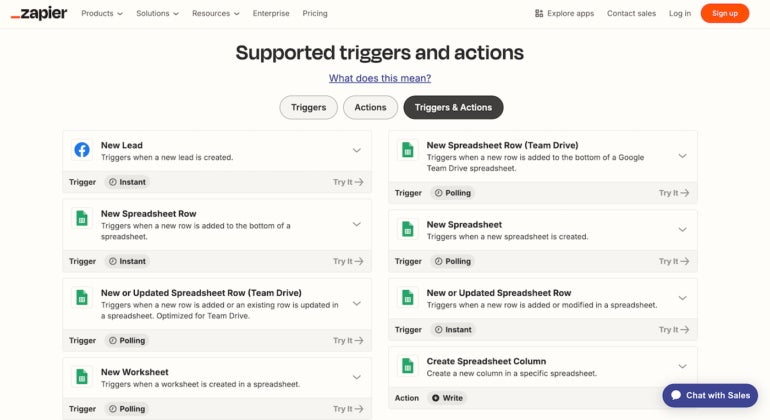Click Sheets icon on New or Updated Spreadsheet Row (Team Drive)
Viewport: 770px width, 420px height.
click(x=82, y=297)
